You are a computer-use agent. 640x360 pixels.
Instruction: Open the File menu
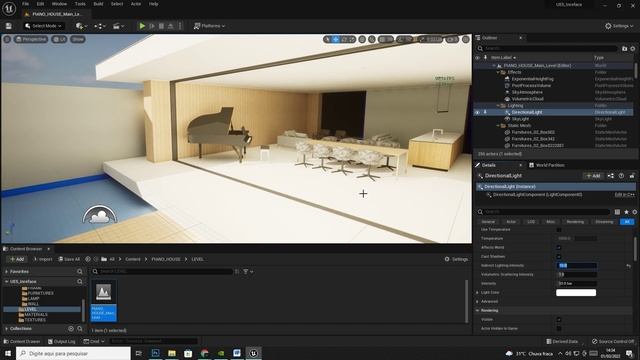25,4
